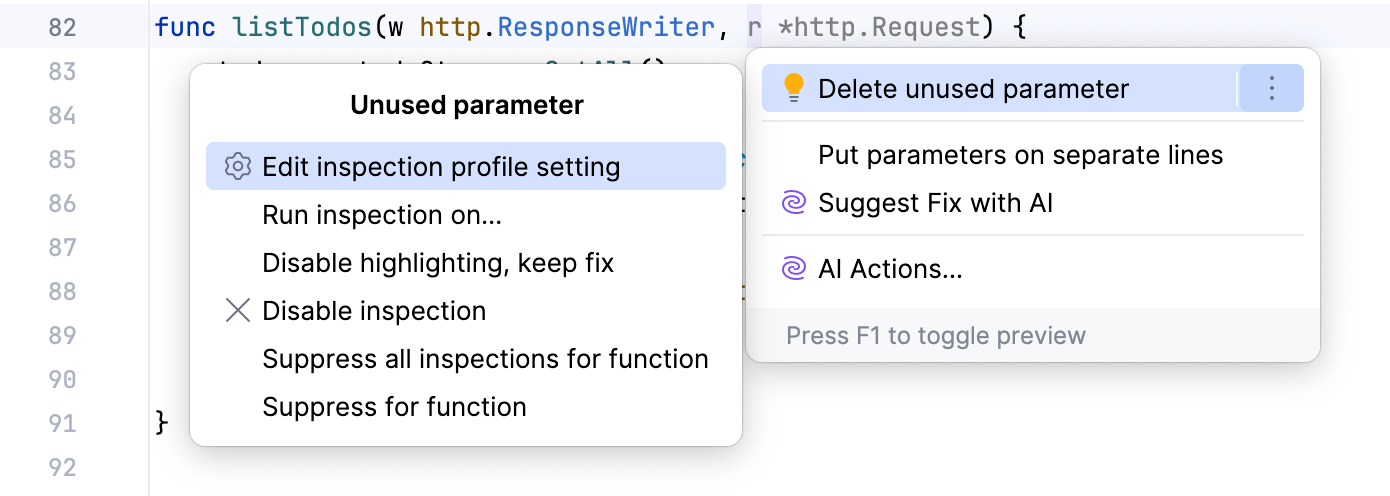Viewport: 1390px width, 496px height.
Task: Select Suppress for function
Action: pyautogui.click(x=394, y=407)
